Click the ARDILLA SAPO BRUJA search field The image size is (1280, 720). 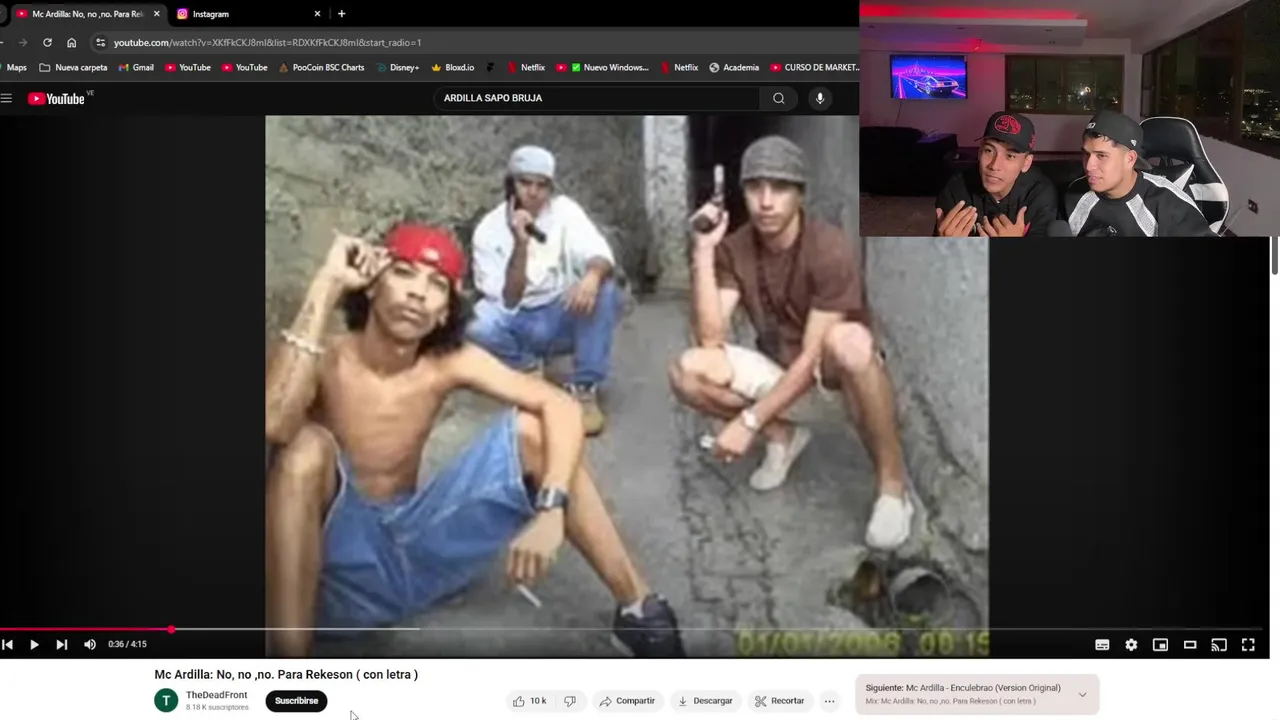597,98
